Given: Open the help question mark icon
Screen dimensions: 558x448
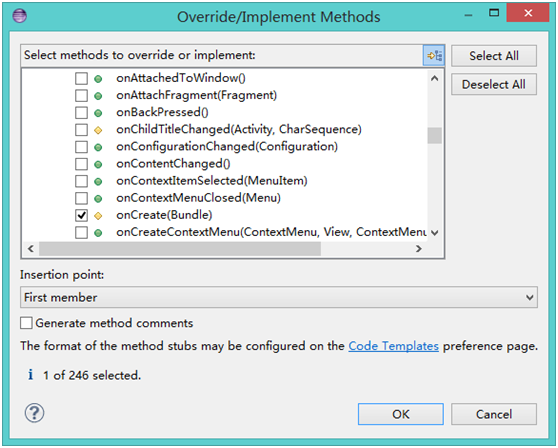Looking at the screenshot, I should (35, 413).
